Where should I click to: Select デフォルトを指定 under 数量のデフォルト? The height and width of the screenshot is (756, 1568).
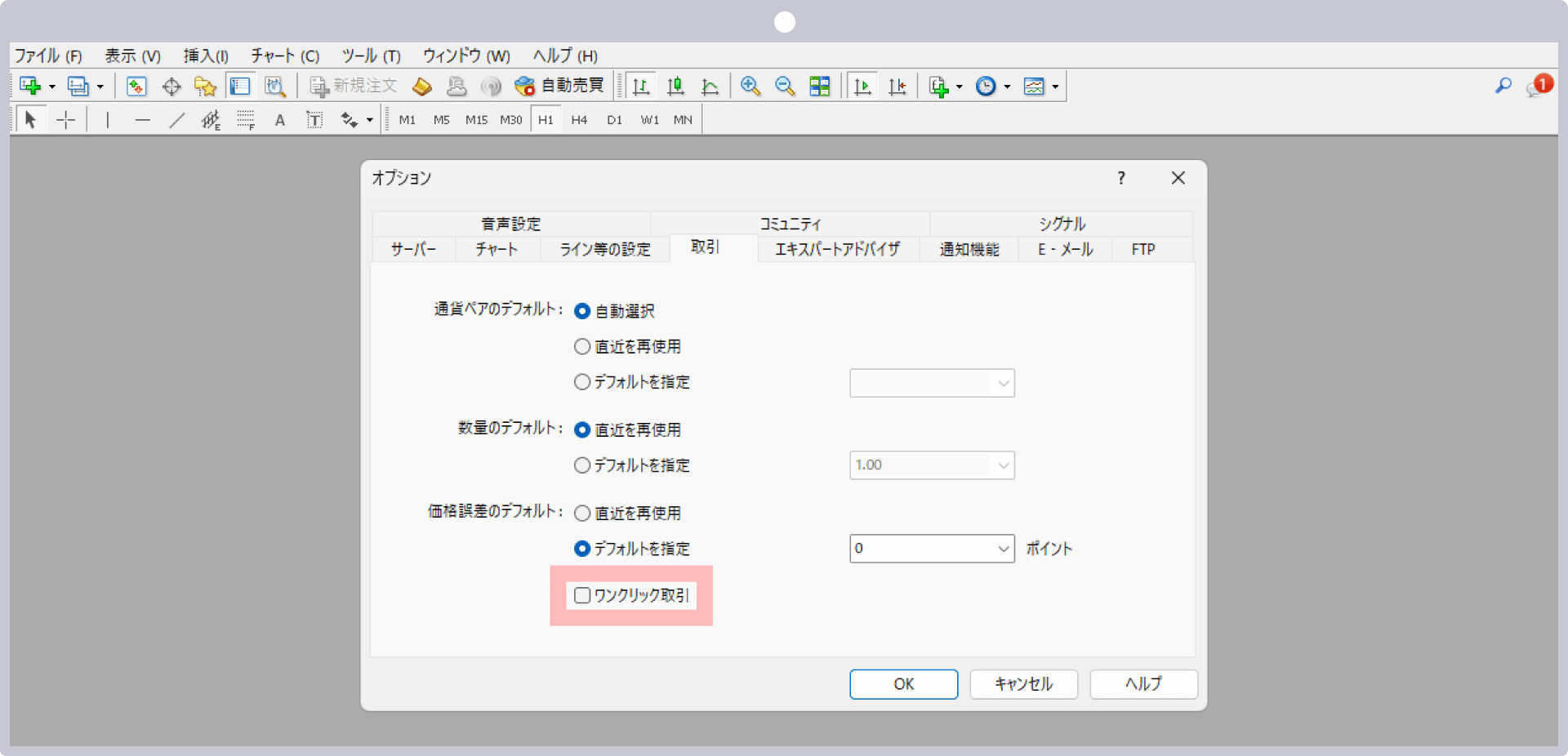[631, 465]
